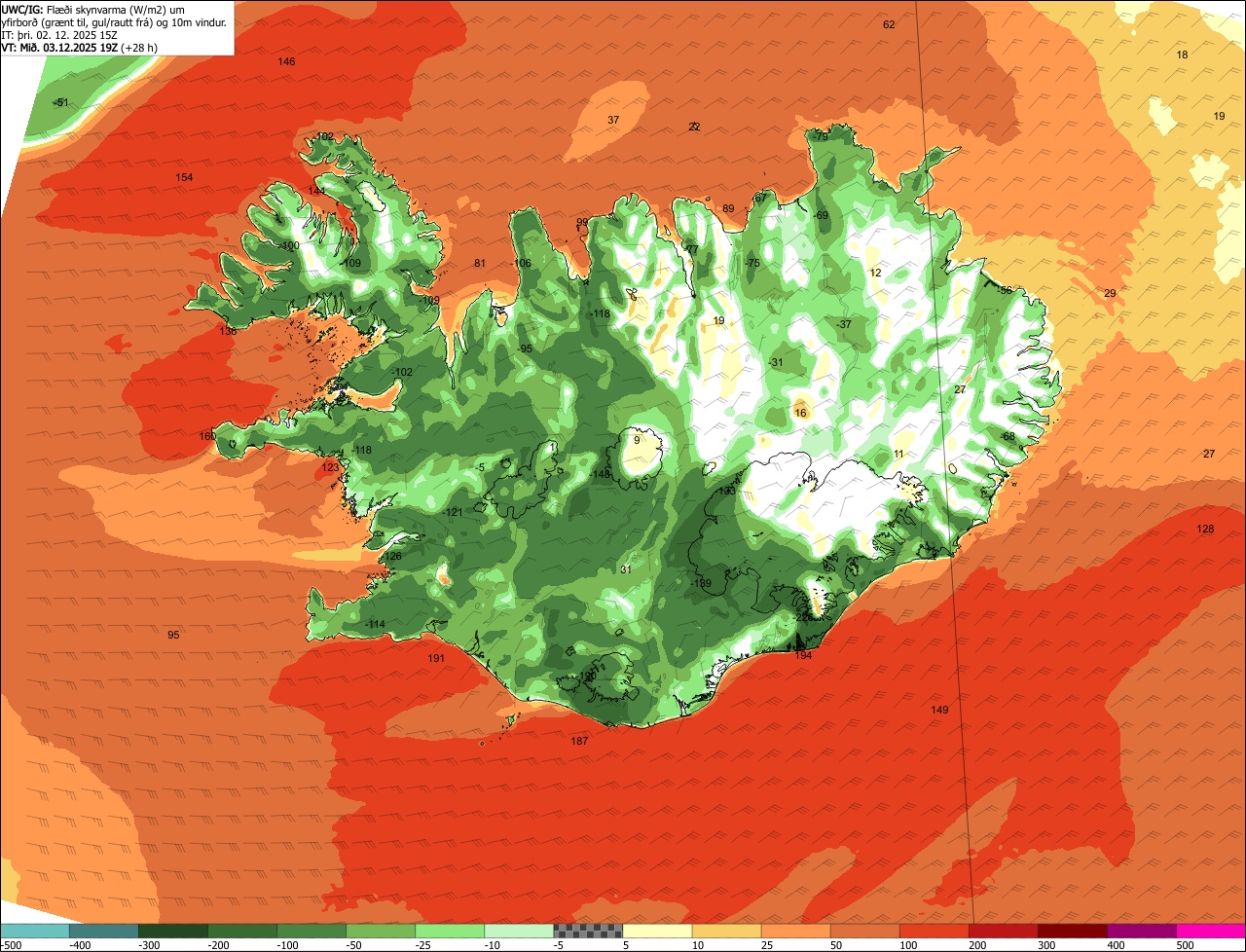
Task: Click the darkest green -300 to -200 legend swatch
Action: pyautogui.click(x=173, y=931)
